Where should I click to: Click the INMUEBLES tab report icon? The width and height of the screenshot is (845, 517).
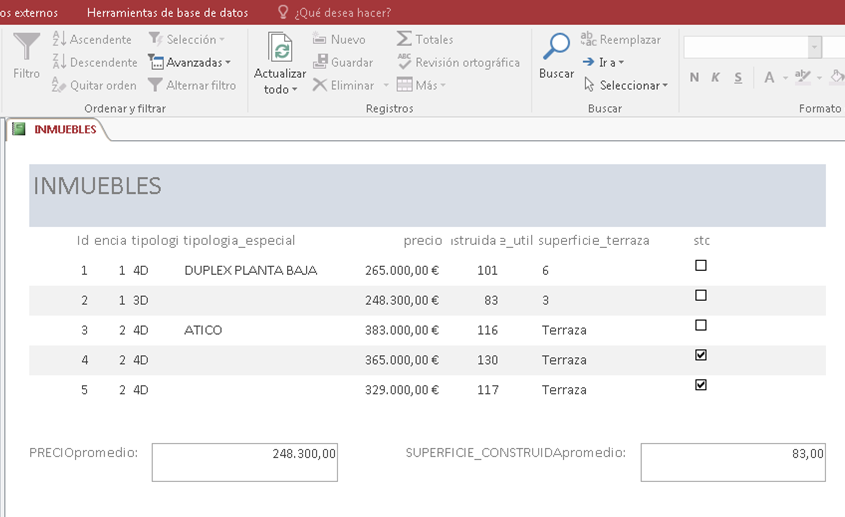click(19, 129)
